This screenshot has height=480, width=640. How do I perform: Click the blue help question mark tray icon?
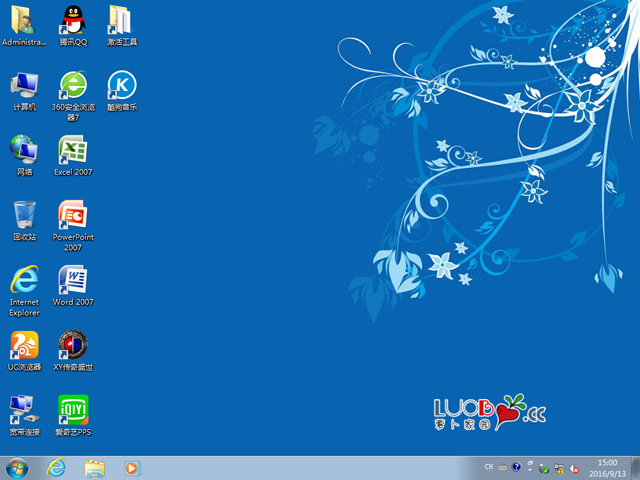click(516, 467)
